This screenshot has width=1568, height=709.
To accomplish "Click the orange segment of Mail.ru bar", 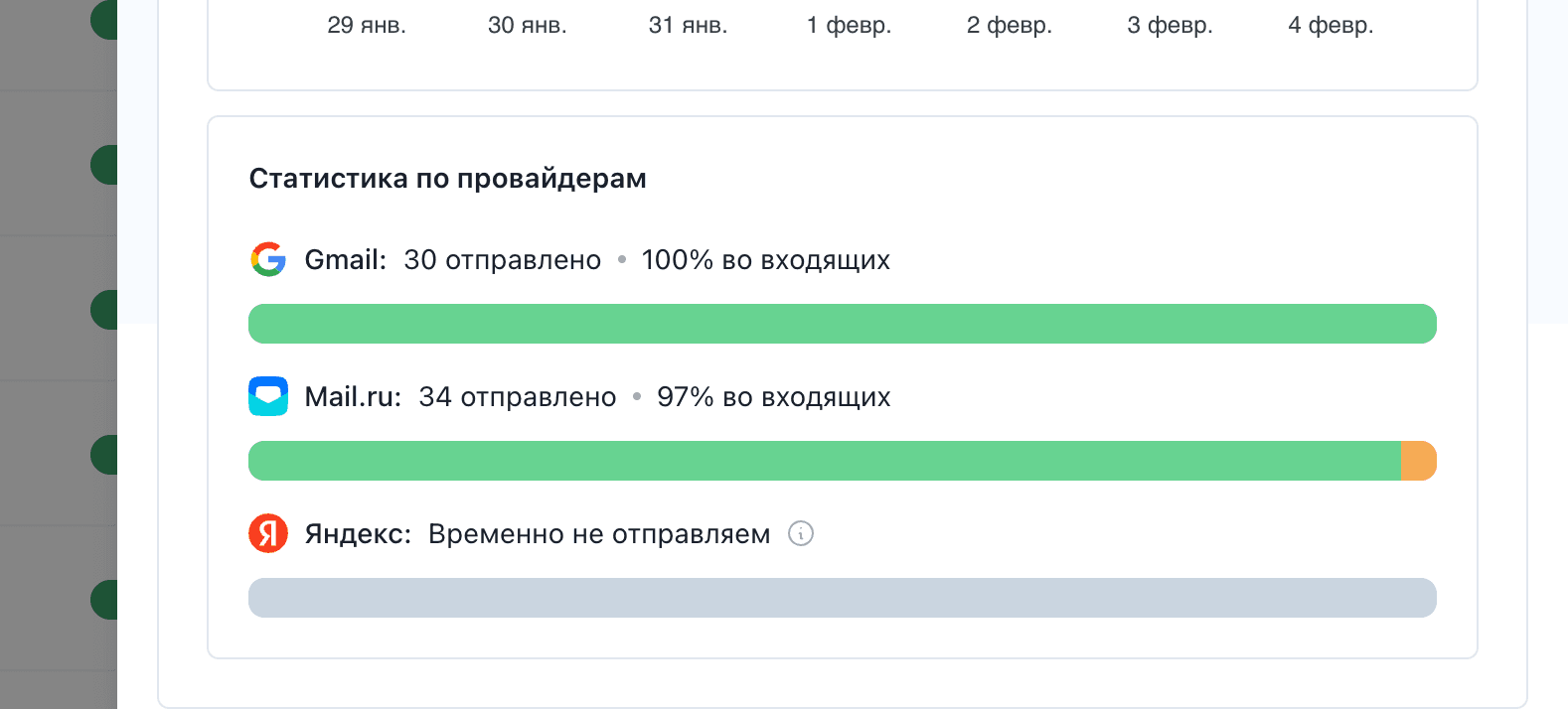I will coord(1418,461).
